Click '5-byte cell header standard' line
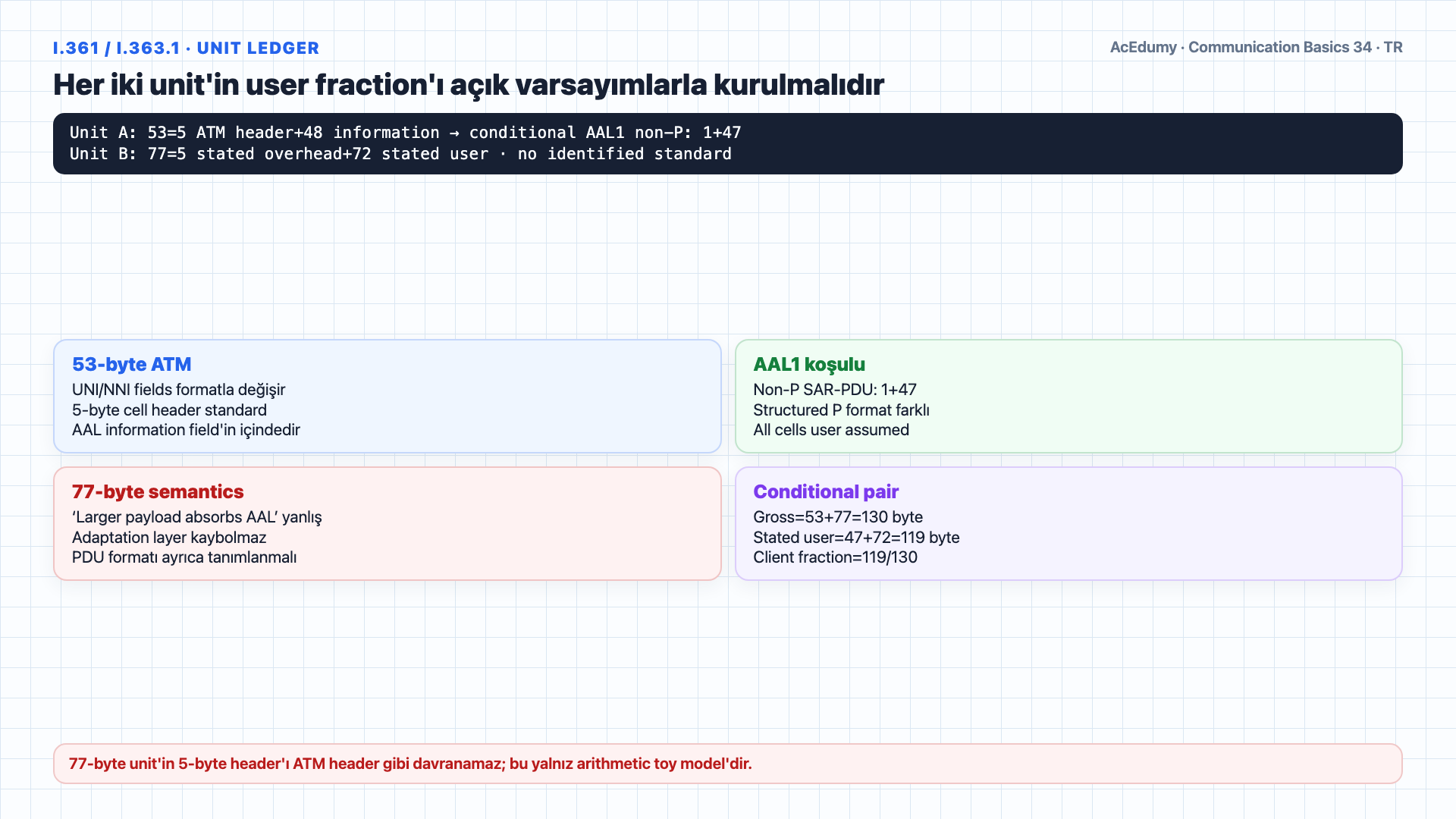 (169, 410)
